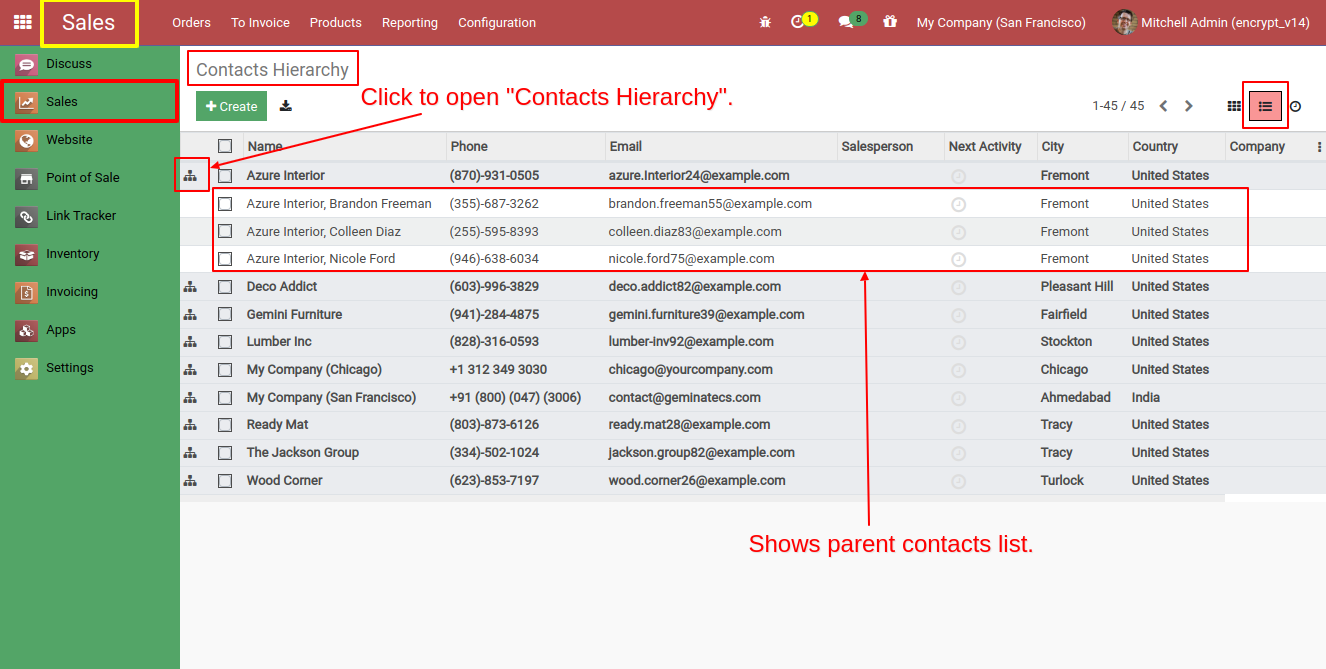
Task: Export records with the download icon
Action: tap(285, 105)
